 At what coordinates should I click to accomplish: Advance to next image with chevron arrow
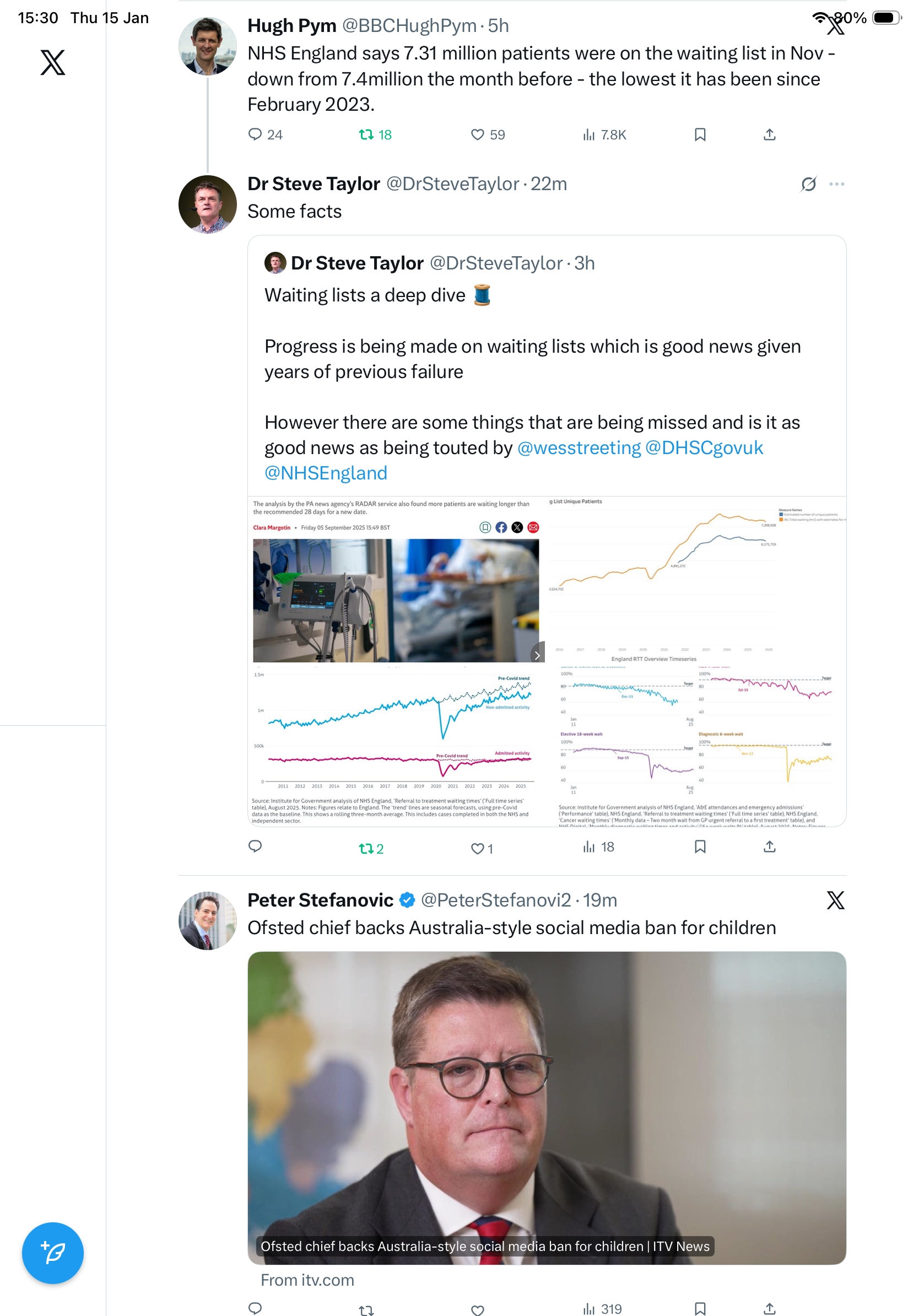[x=537, y=655]
